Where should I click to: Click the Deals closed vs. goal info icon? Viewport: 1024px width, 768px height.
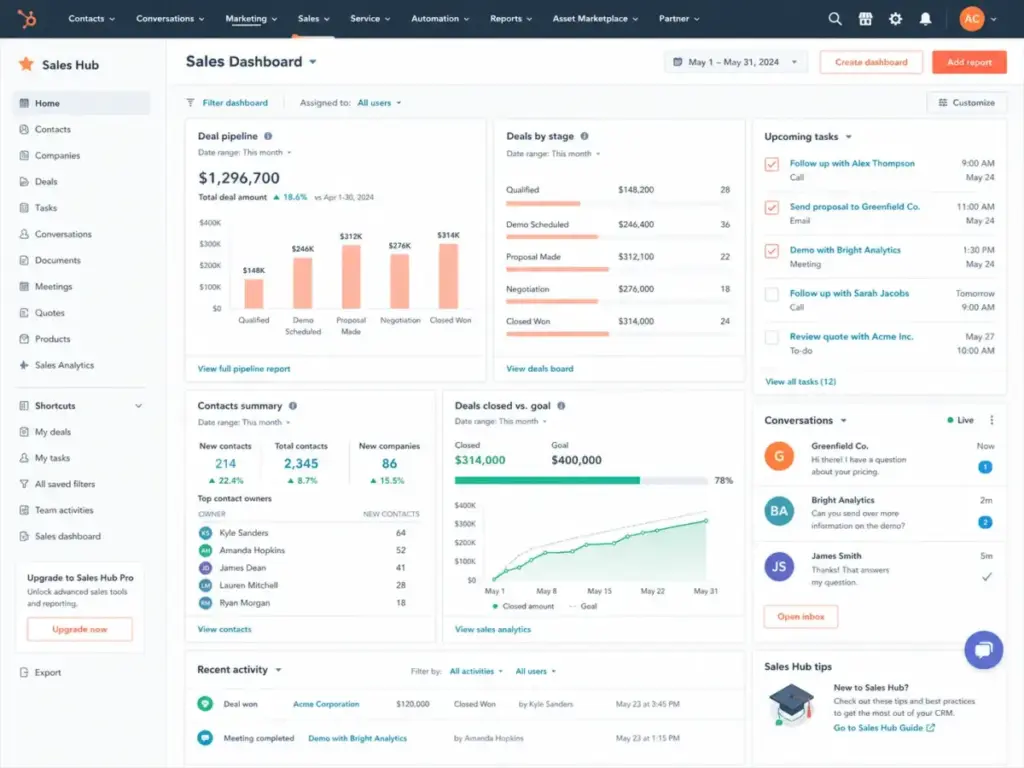point(561,406)
